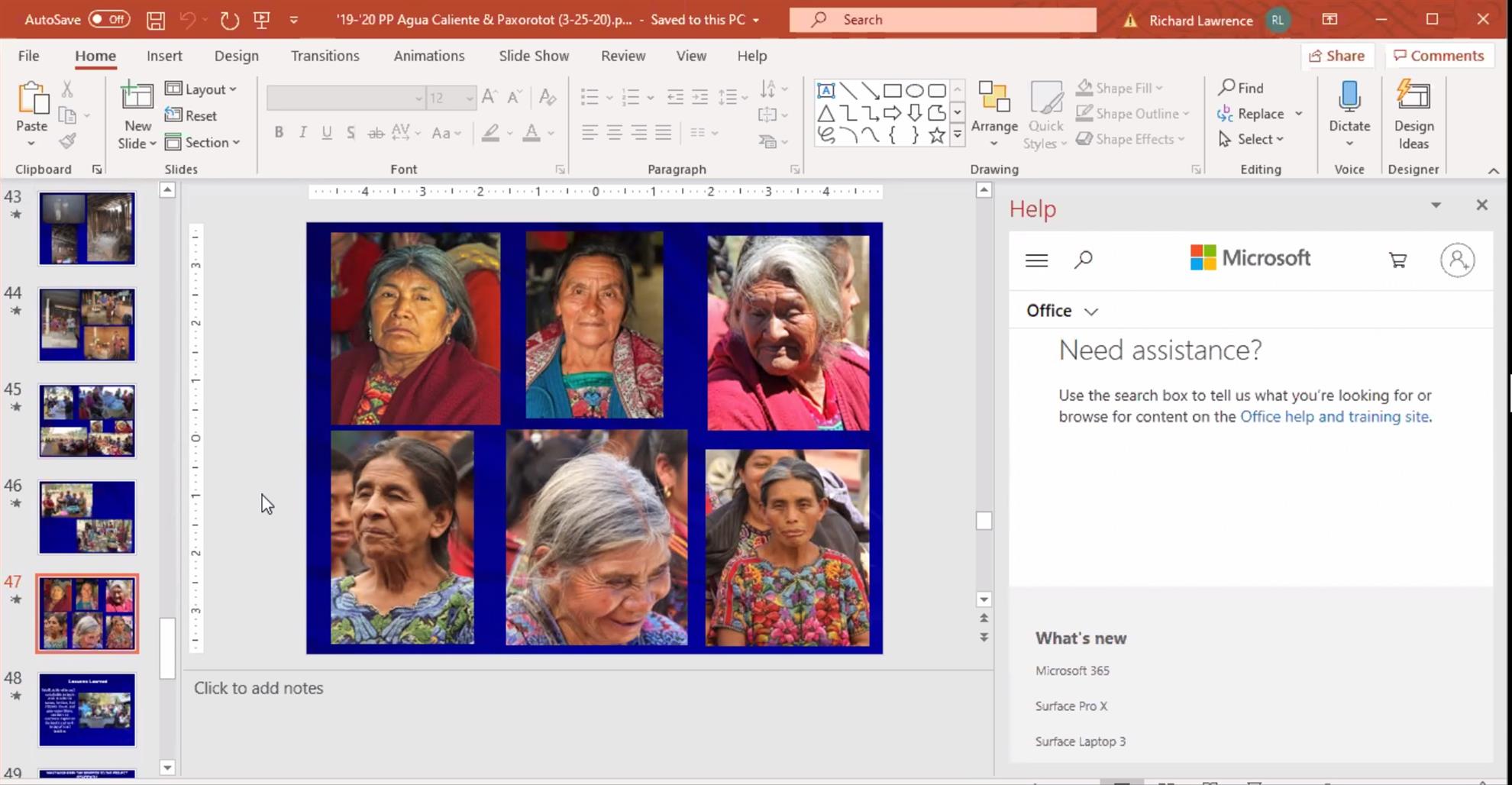1512x785 pixels.
Task: Toggle AutoSave switch
Action: tap(109, 20)
